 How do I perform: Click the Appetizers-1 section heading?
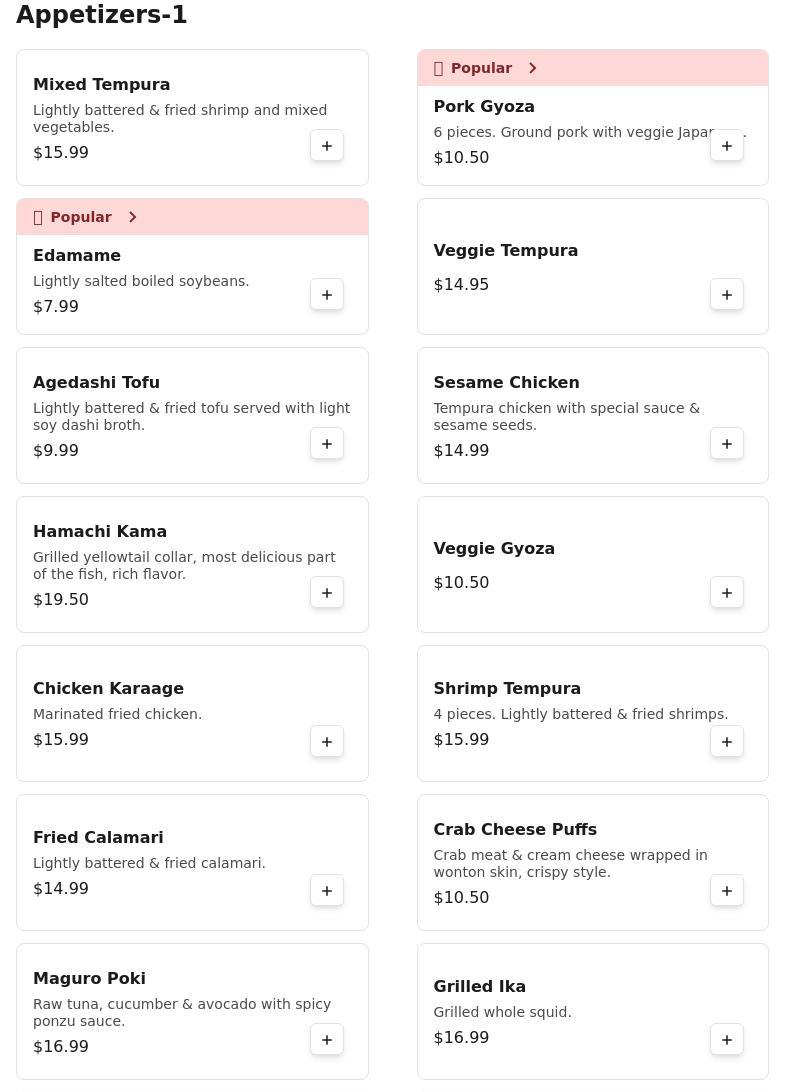tap(102, 15)
